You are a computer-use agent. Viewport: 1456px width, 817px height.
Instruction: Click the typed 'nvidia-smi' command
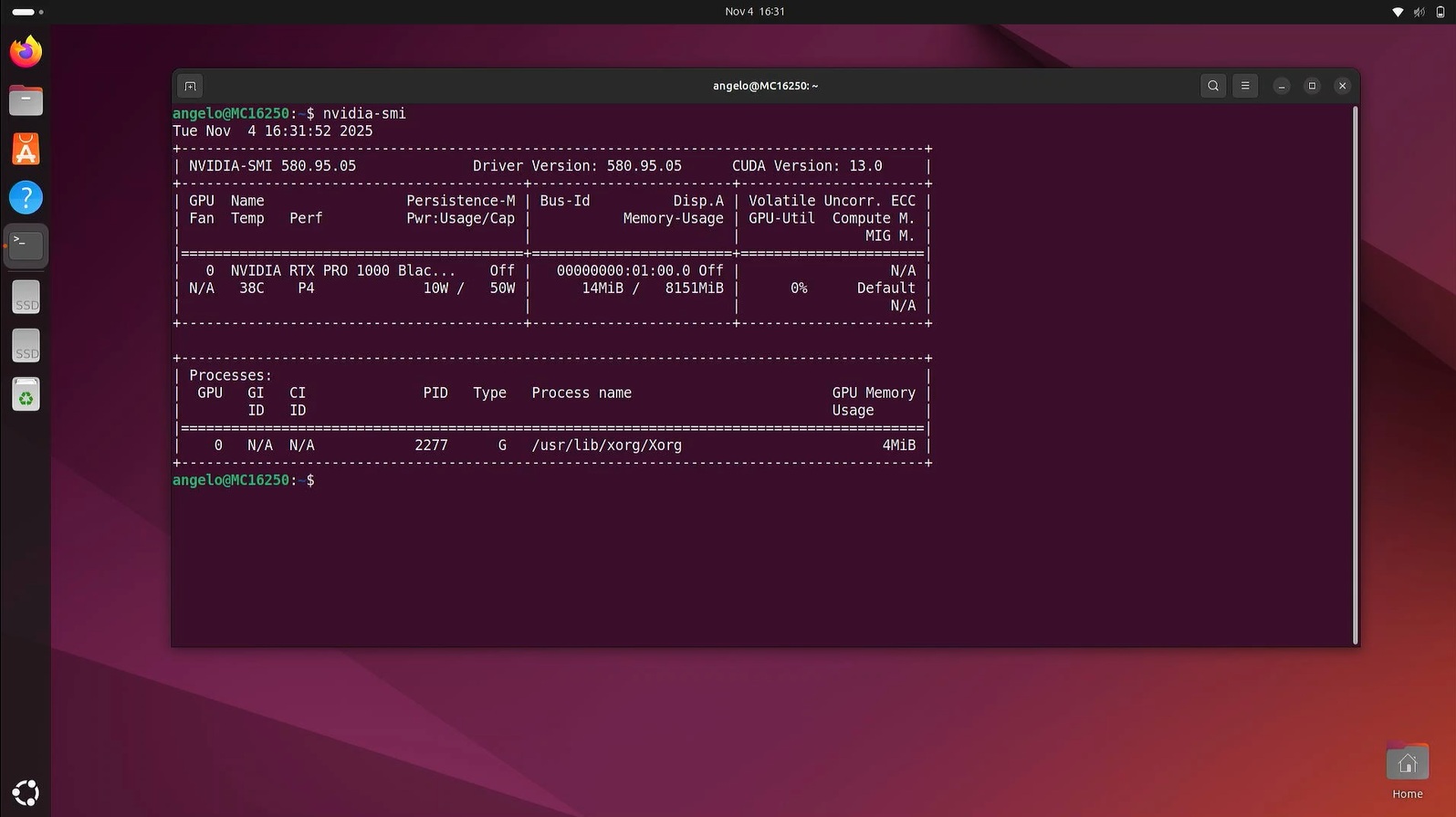[x=364, y=113]
